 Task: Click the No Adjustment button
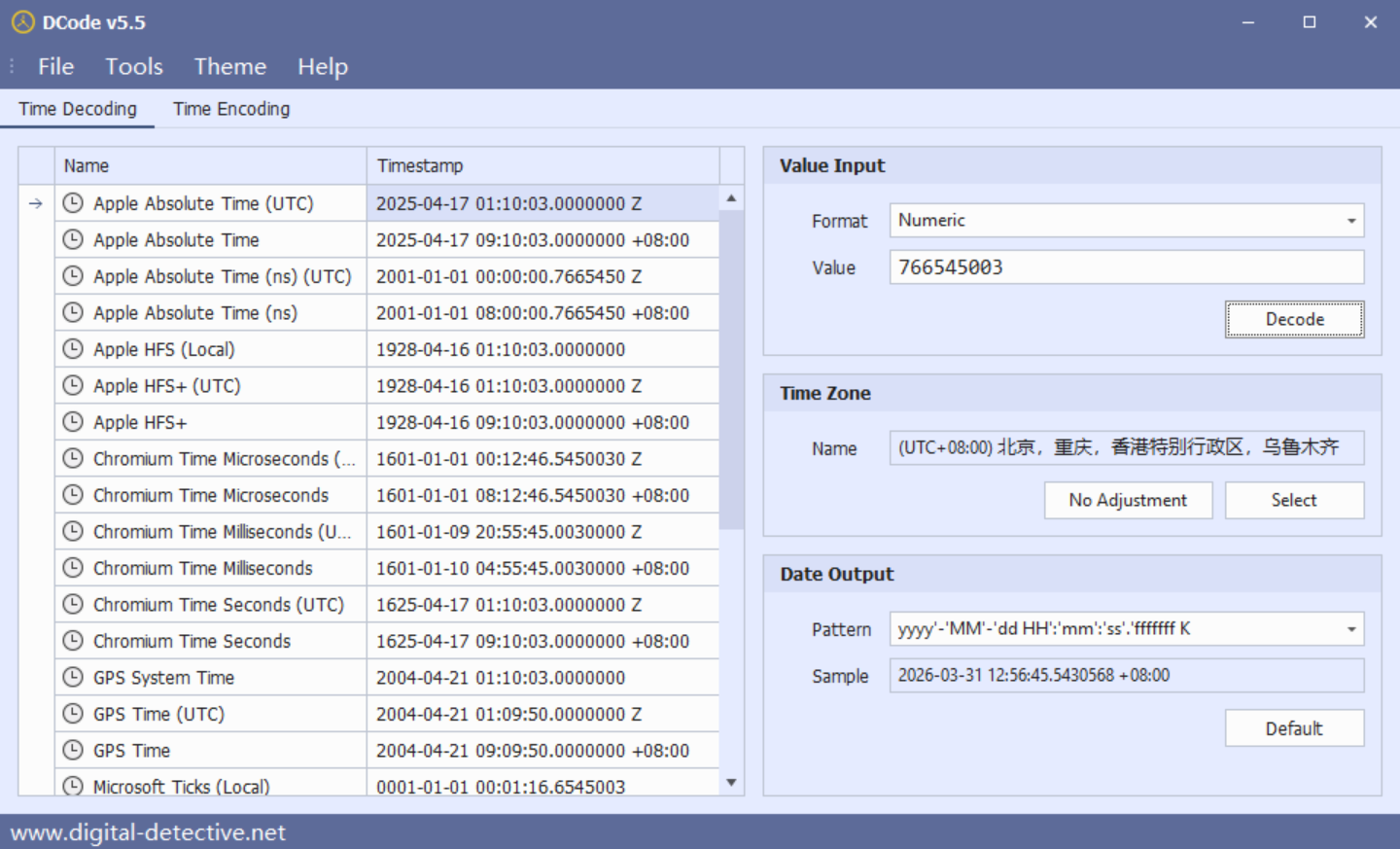click(x=1128, y=500)
